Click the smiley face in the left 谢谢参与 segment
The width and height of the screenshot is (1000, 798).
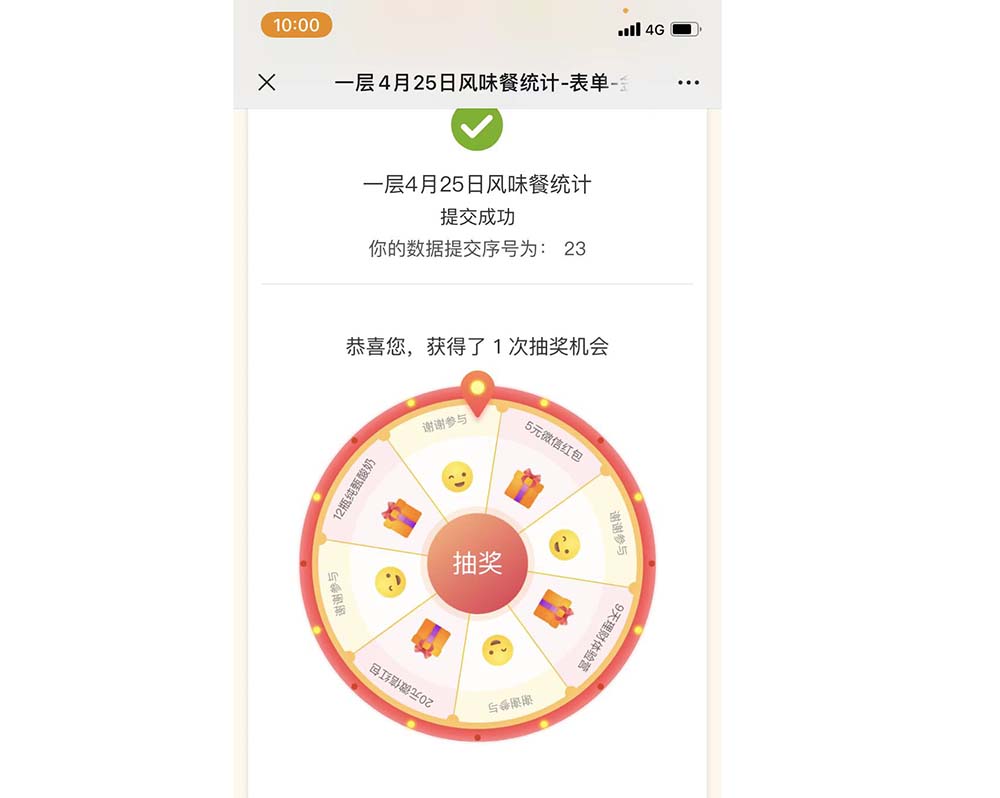click(x=390, y=582)
